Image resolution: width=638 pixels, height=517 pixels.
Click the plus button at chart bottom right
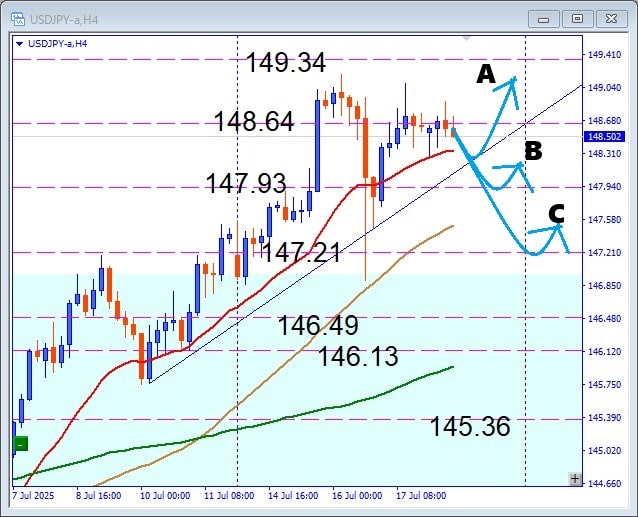coord(575,479)
